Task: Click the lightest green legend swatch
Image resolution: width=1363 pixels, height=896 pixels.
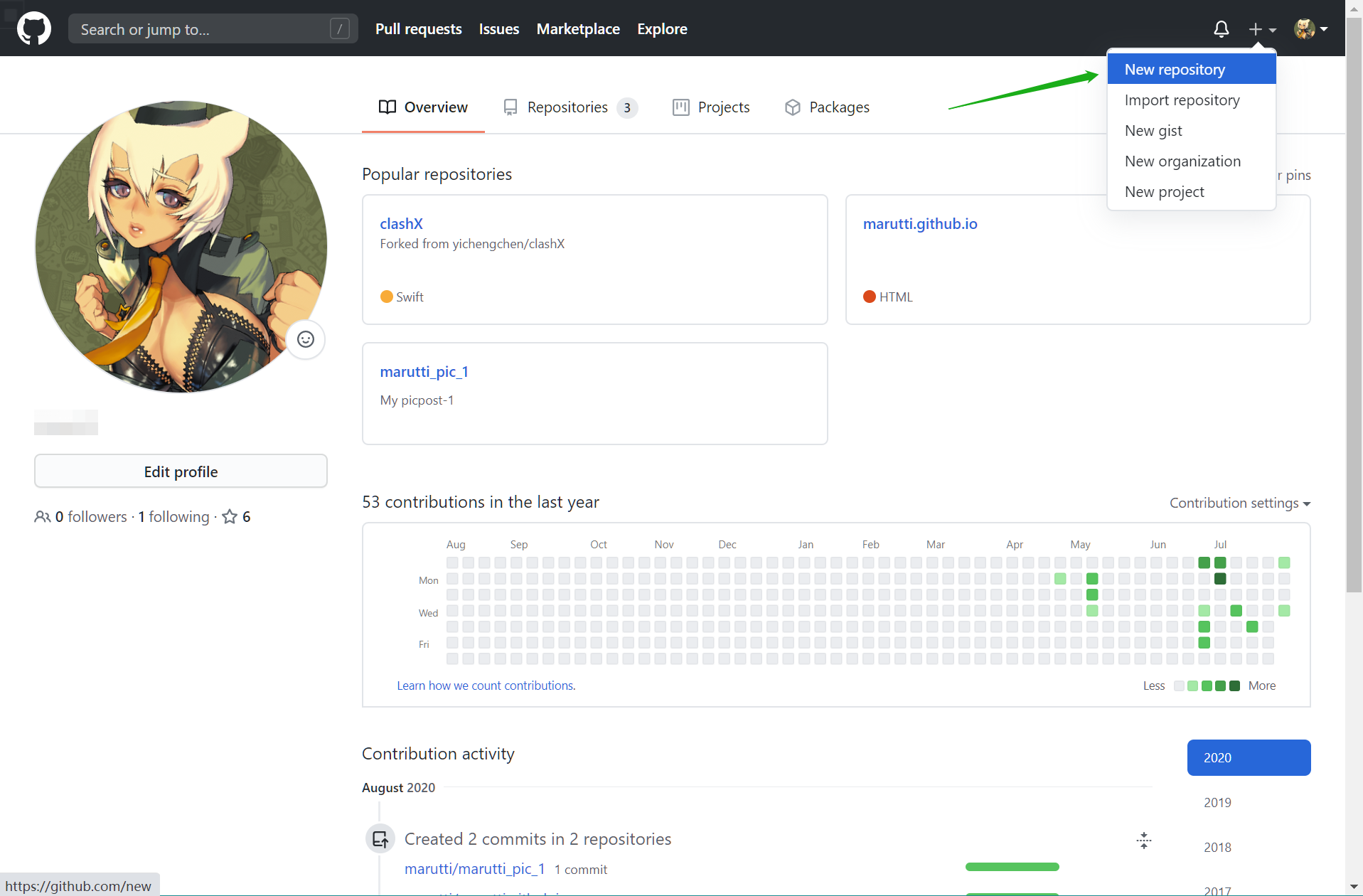Action: pyautogui.click(x=1193, y=686)
